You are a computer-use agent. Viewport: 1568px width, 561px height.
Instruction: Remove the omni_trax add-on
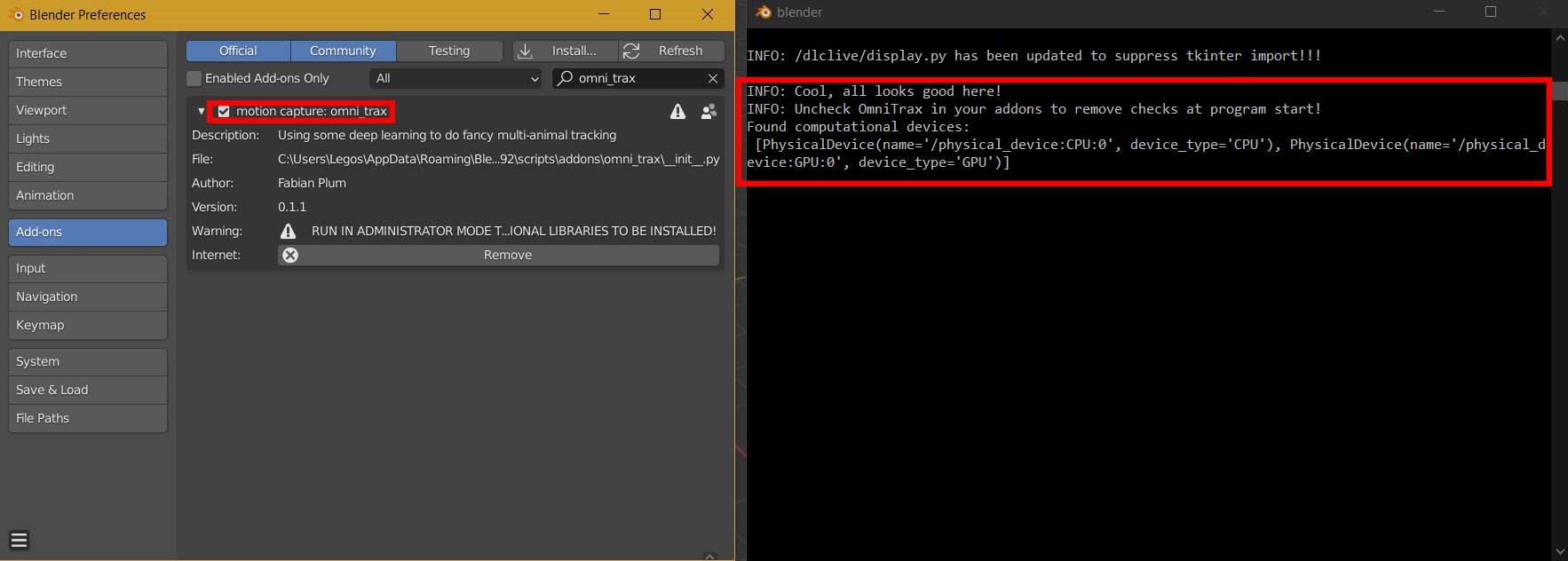click(x=499, y=255)
